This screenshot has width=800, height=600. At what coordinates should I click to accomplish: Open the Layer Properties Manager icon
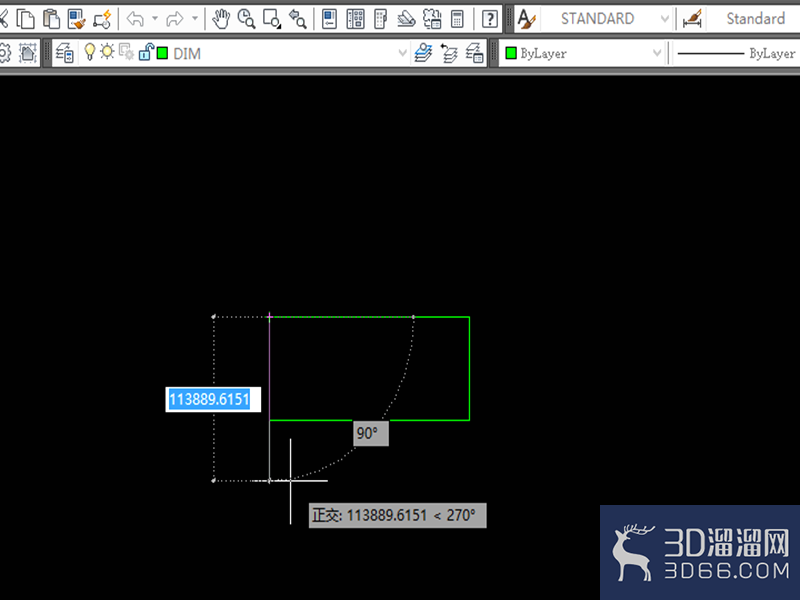click(65, 53)
